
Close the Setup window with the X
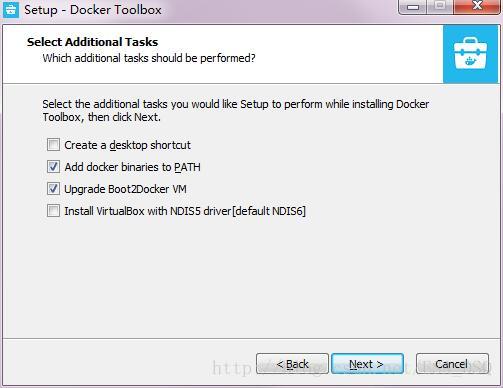click(x=477, y=7)
